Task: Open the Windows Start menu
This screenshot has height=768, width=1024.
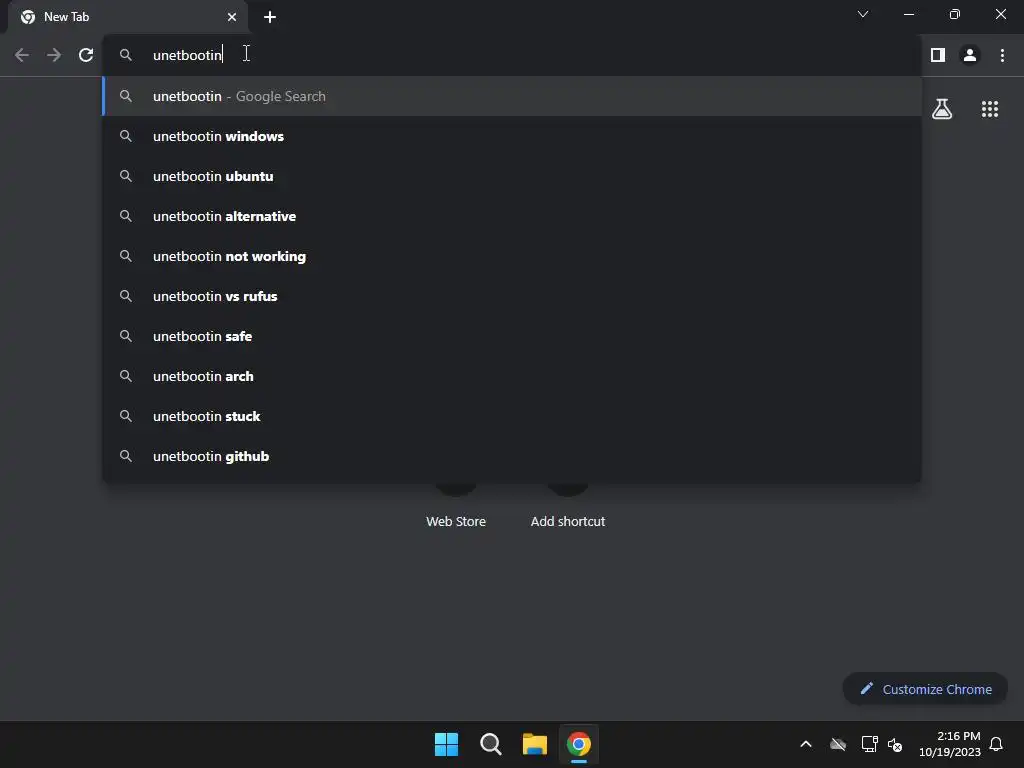Action: [446, 744]
